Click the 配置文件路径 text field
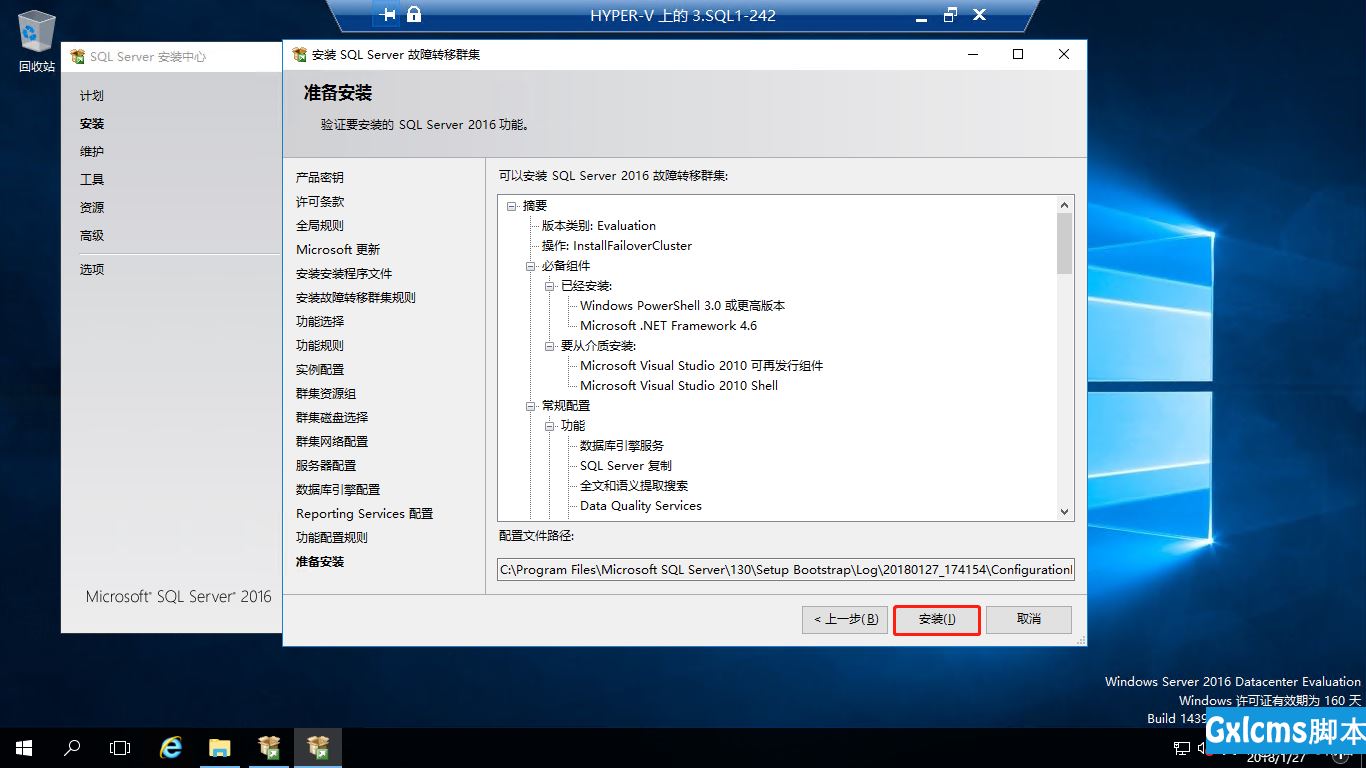The height and width of the screenshot is (768, 1366). pos(786,569)
